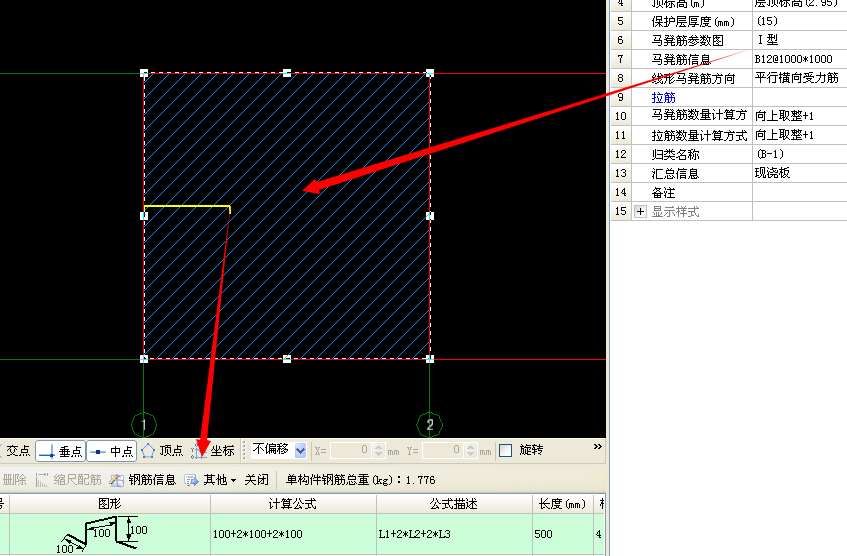This screenshot has width=847, height=556.
Task: Select the 图形 column header
Action: point(110,504)
